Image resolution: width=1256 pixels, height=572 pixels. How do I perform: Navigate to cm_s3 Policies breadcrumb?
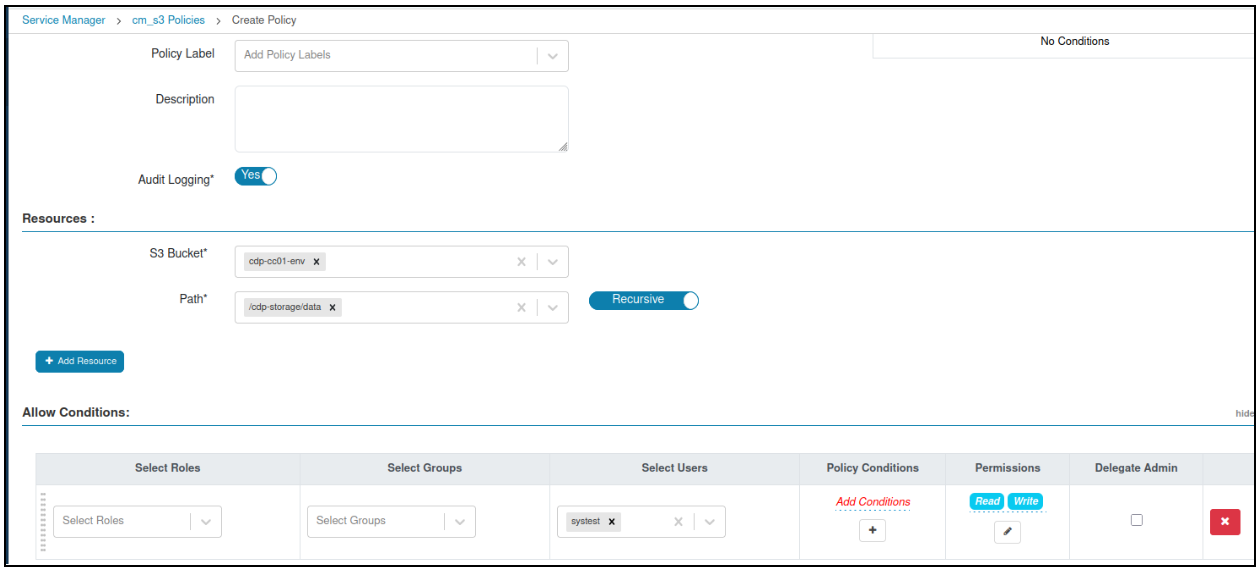click(x=168, y=20)
